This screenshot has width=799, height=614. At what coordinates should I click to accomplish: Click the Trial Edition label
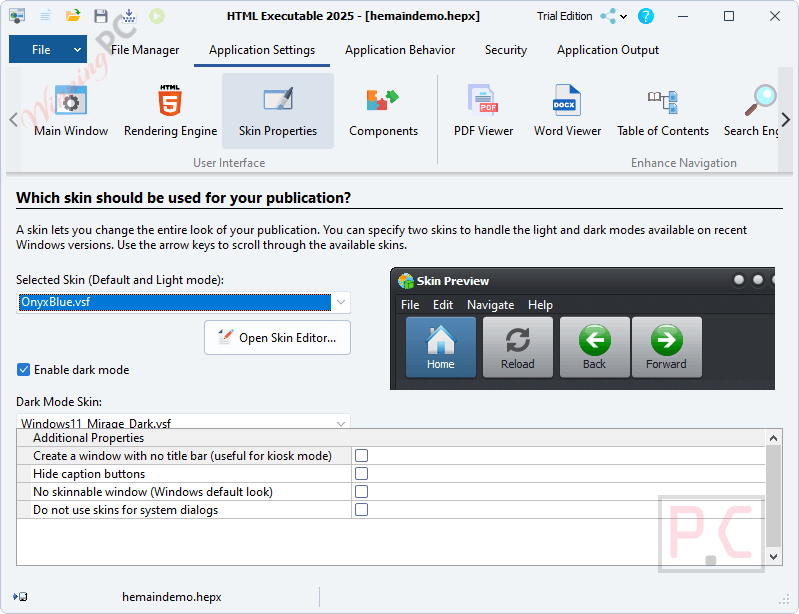point(565,16)
